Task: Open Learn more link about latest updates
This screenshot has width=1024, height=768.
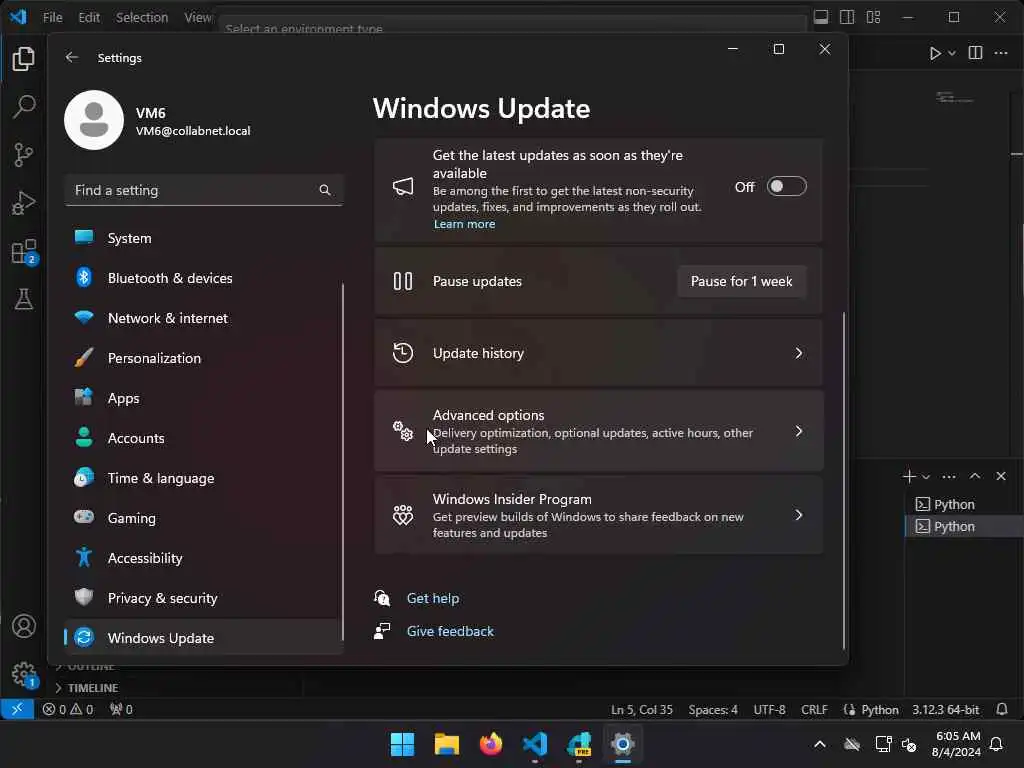Action: (x=464, y=224)
